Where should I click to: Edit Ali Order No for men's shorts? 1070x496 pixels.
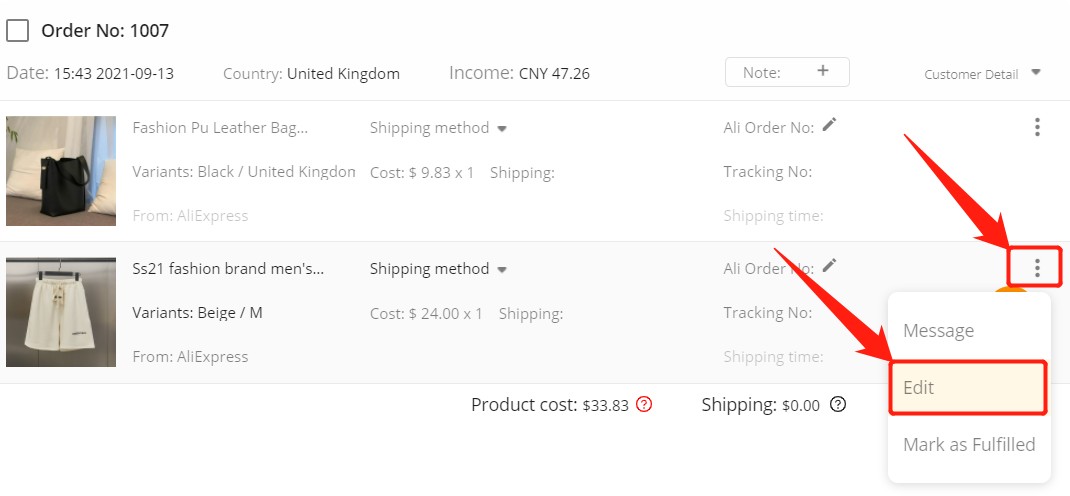828,265
